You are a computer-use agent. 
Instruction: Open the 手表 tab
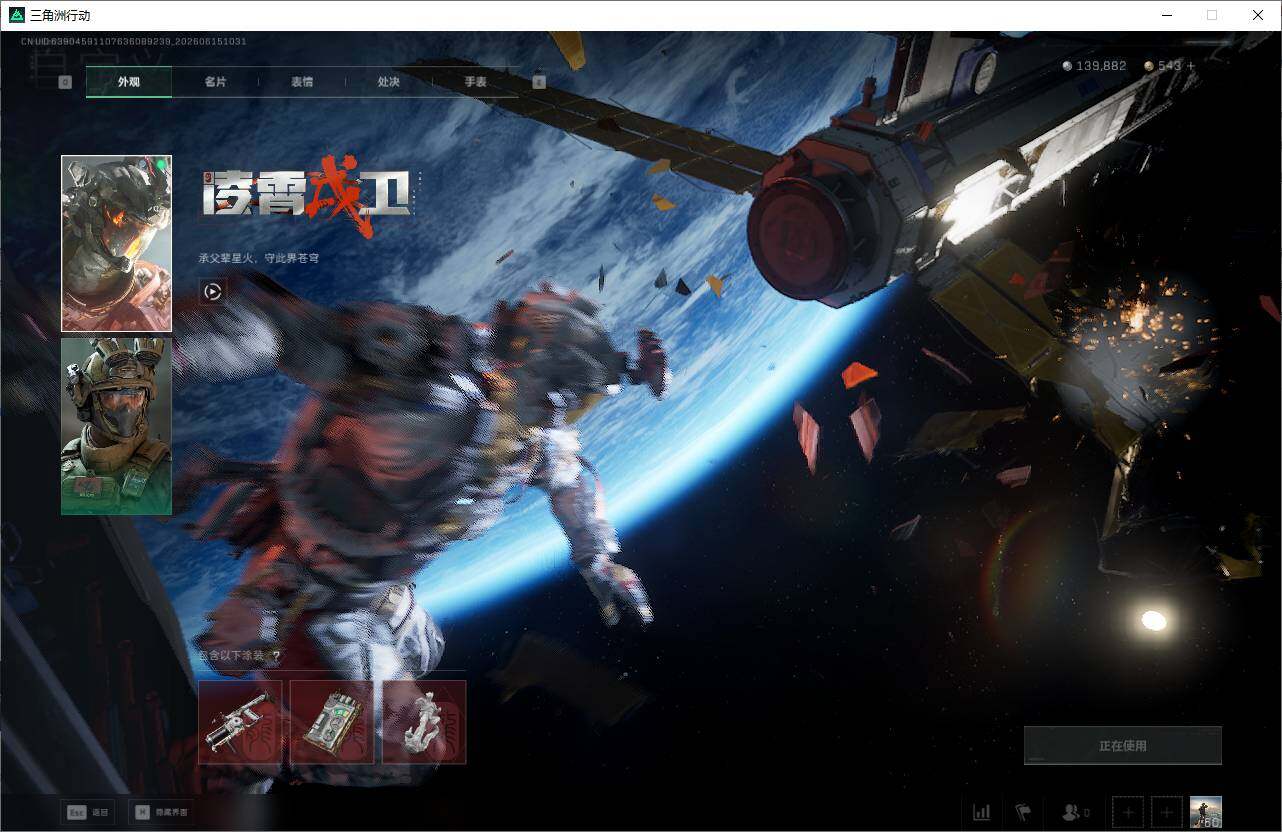point(475,82)
